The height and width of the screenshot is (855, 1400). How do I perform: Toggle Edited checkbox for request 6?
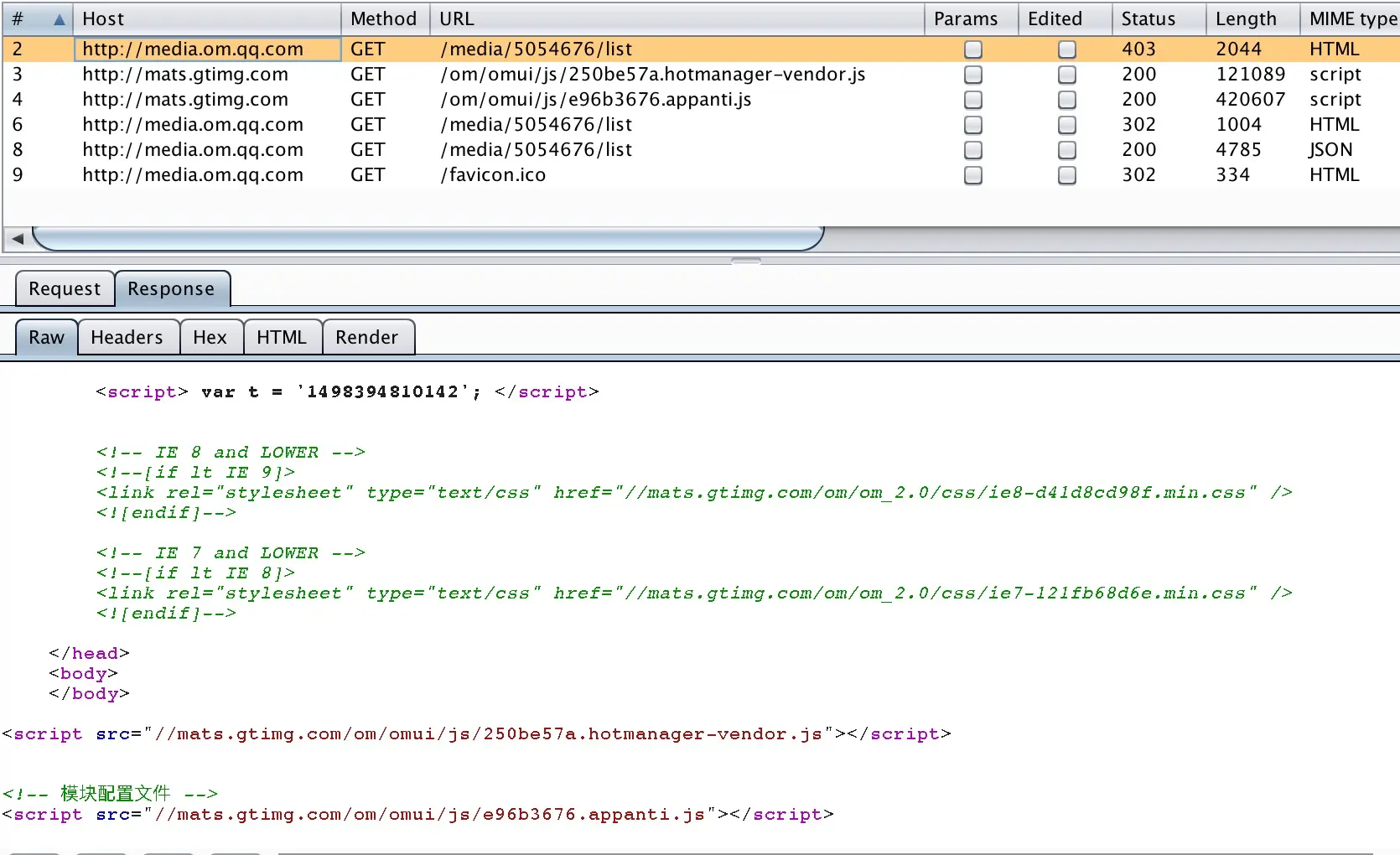[1066, 125]
